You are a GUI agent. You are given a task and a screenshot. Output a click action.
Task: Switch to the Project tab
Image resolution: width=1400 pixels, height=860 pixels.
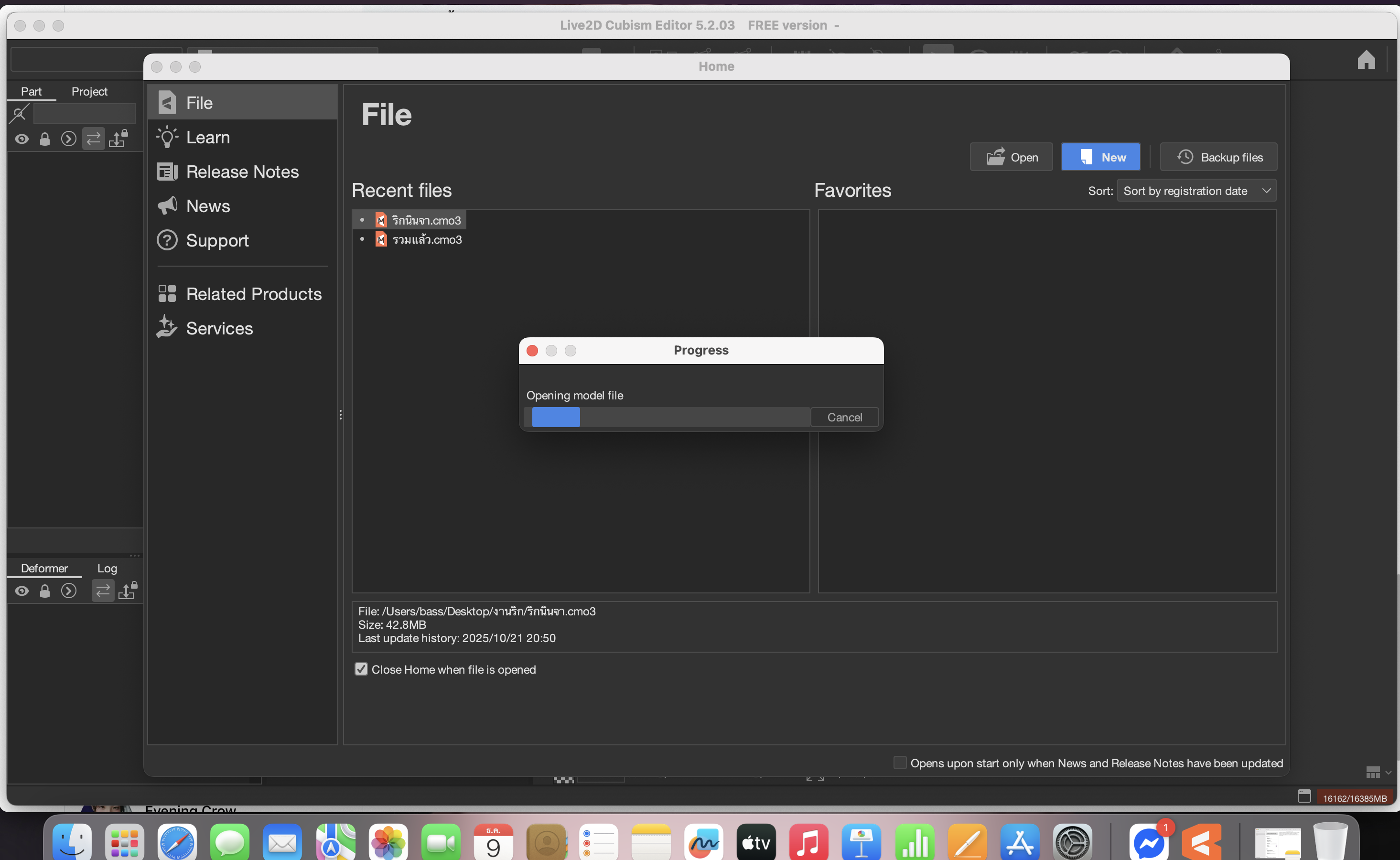click(89, 92)
